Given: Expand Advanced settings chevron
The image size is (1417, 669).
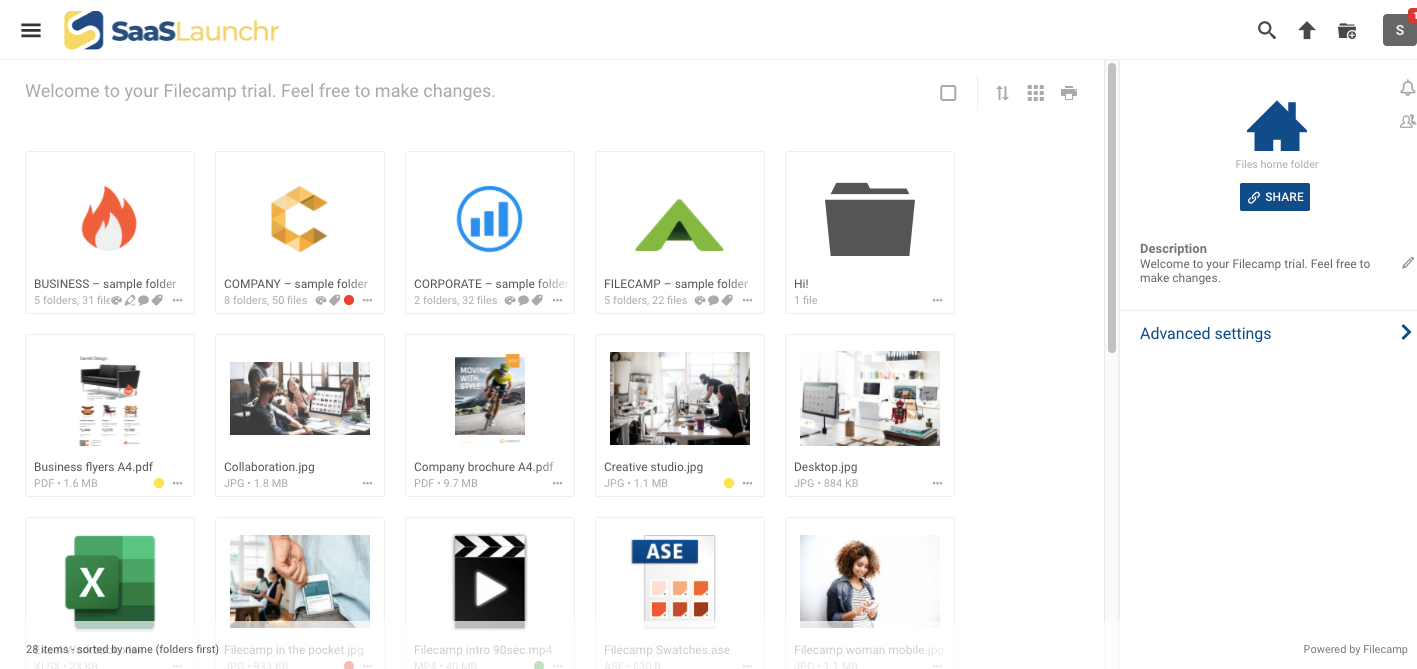Looking at the screenshot, I should (x=1405, y=333).
